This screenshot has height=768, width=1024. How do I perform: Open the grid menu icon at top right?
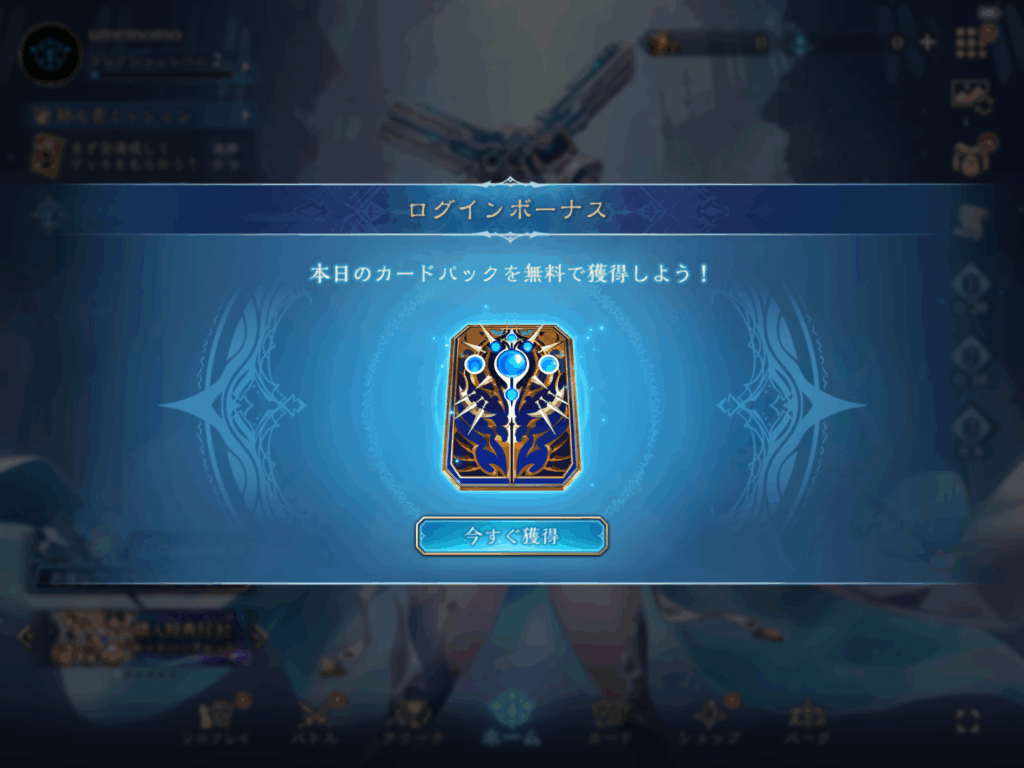pyautogui.click(x=971, y=42)
